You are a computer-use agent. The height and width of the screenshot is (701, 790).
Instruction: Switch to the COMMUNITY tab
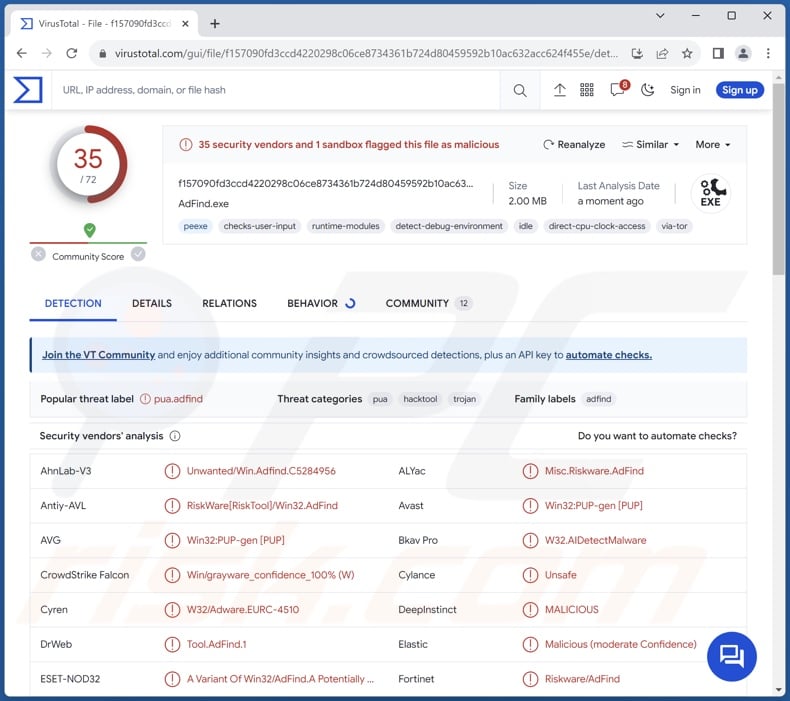point(428,303)
